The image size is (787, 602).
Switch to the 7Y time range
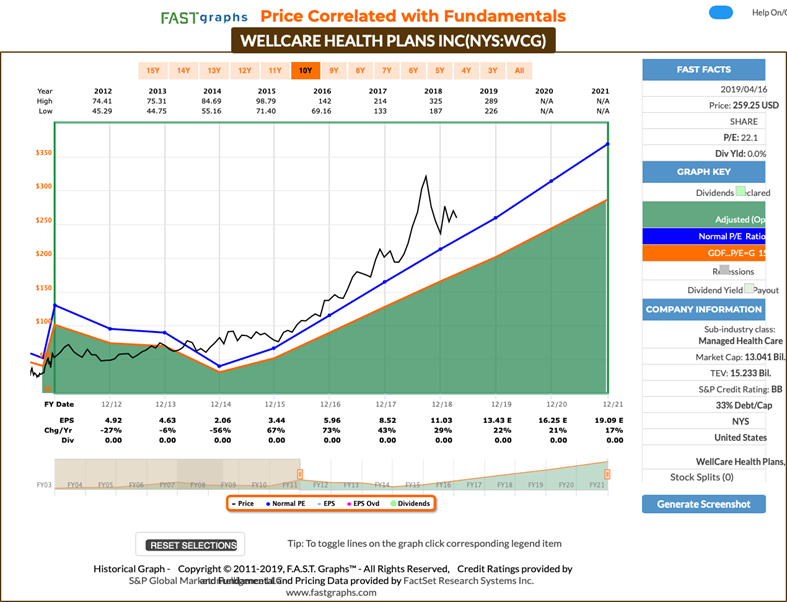(387, 70)
